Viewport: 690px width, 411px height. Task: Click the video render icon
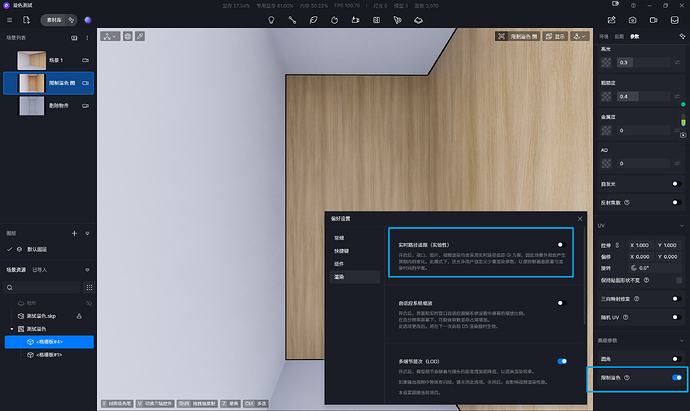coord(653,20)
